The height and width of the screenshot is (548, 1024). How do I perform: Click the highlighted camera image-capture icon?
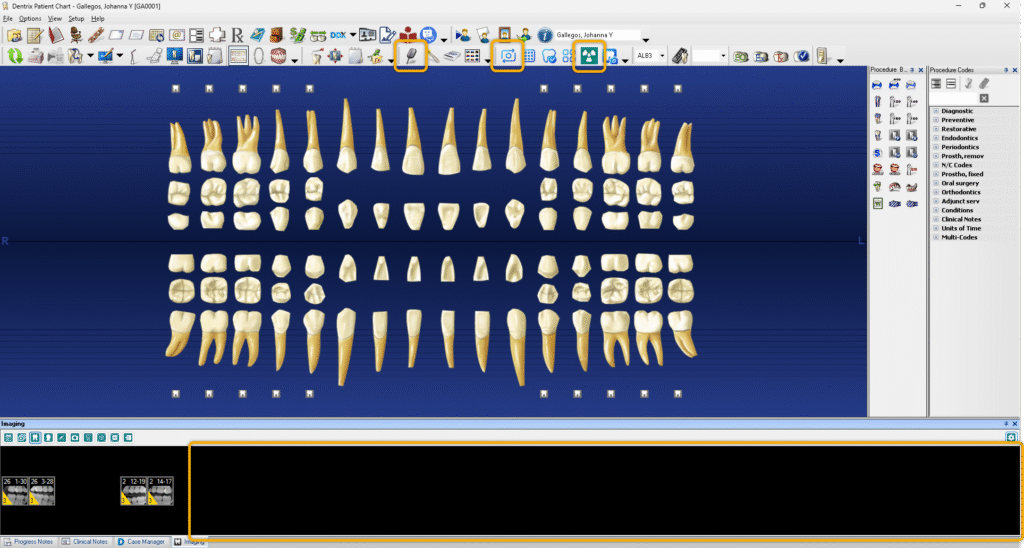point(507,56)
